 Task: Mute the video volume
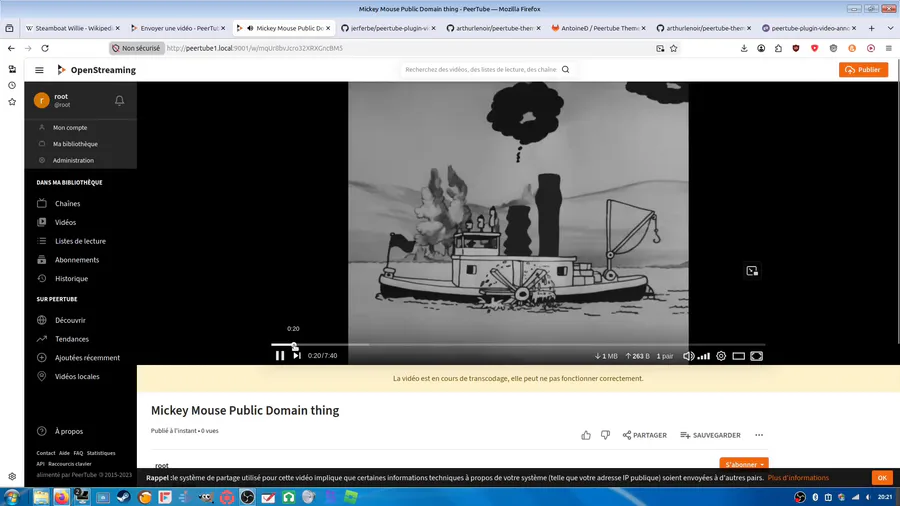click(x=688, y=356)
